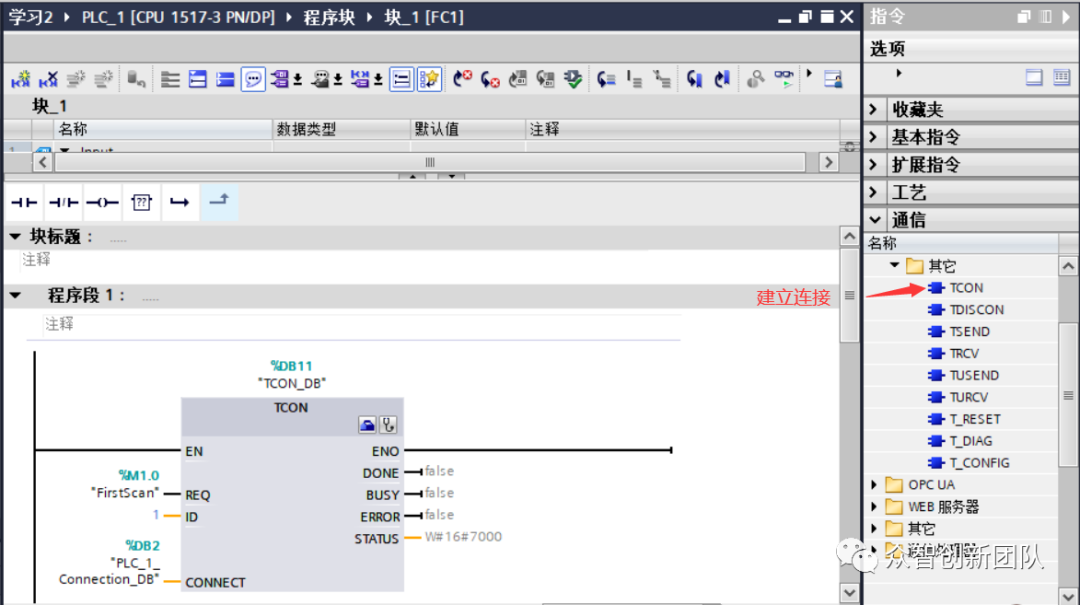Click interface table horizontal scrollbar right arrow
The image size is (1080, 605).
[829, 163]
